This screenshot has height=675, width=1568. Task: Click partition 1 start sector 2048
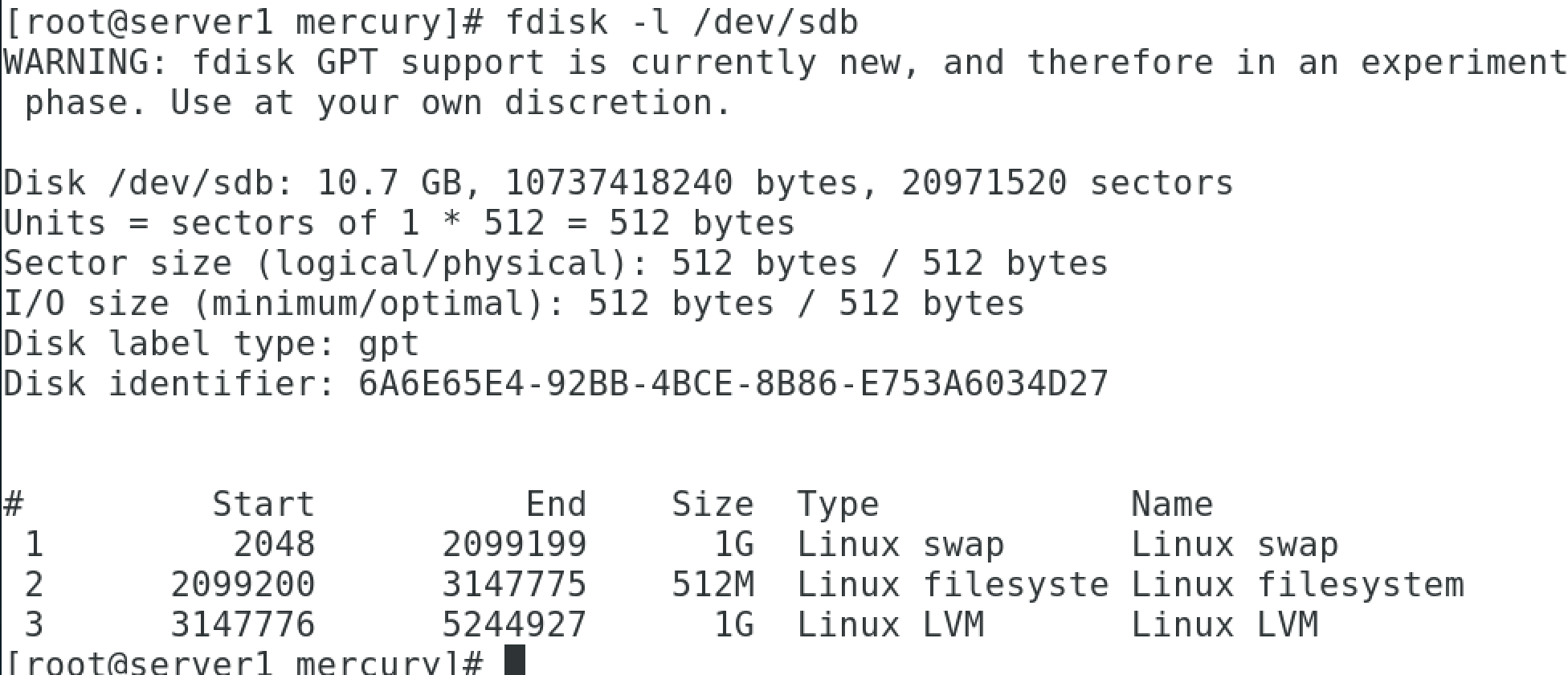click(x=275, y=544)
